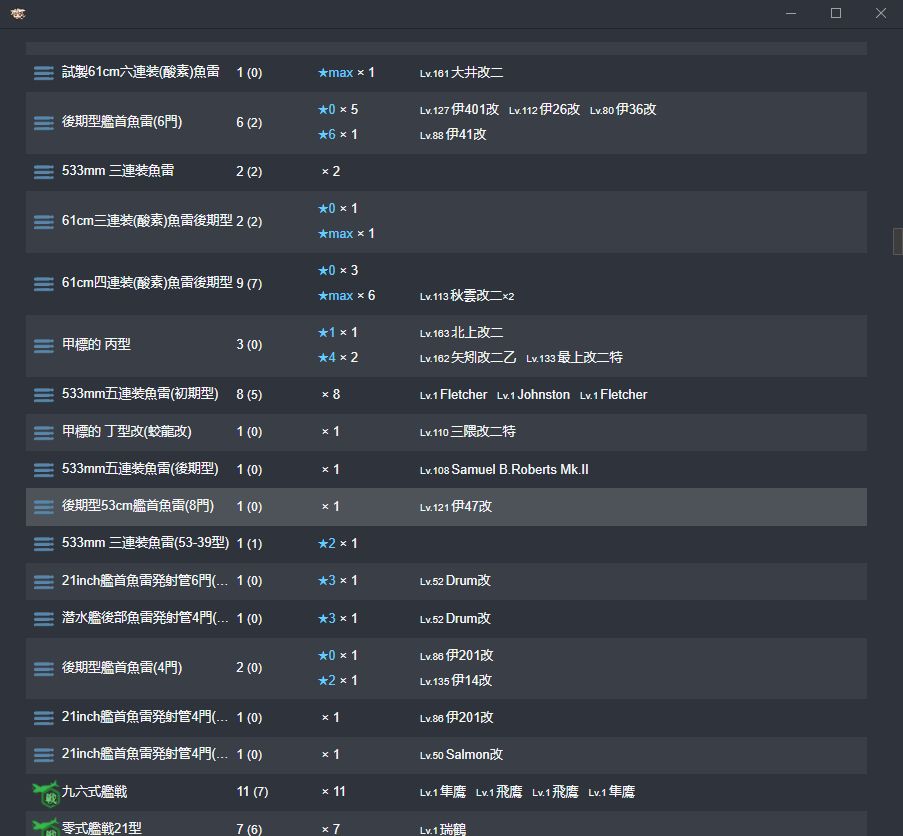Click torpedo icon in the 4門 row equipped by Salmon改
Viewport: 903px width, 836px height.
44,755
